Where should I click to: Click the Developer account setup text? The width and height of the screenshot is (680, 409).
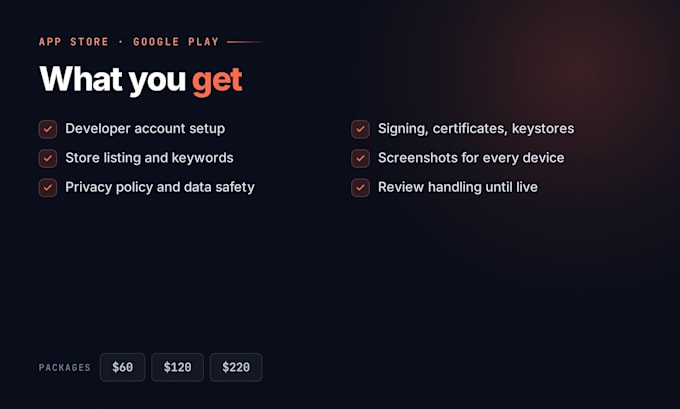145,129
